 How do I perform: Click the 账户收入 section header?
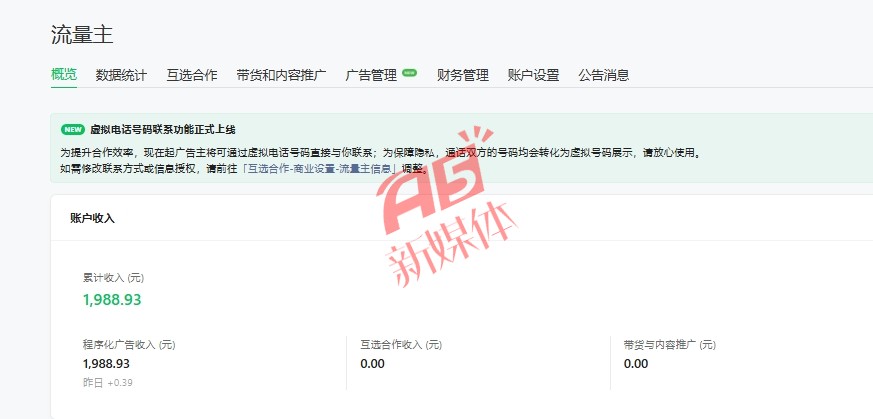point(92,218)
